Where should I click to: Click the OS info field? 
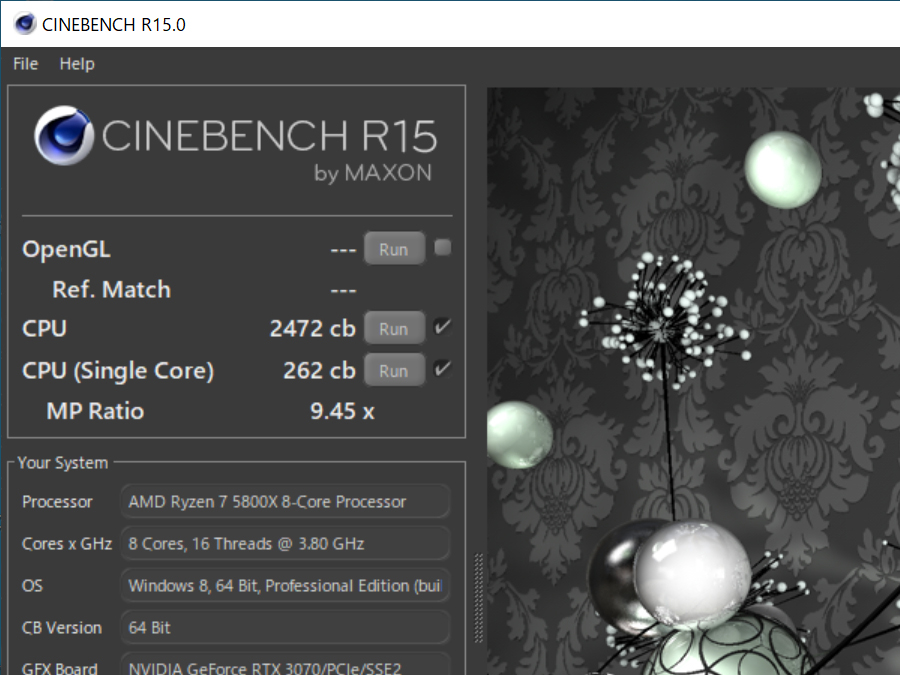[285, 586]
